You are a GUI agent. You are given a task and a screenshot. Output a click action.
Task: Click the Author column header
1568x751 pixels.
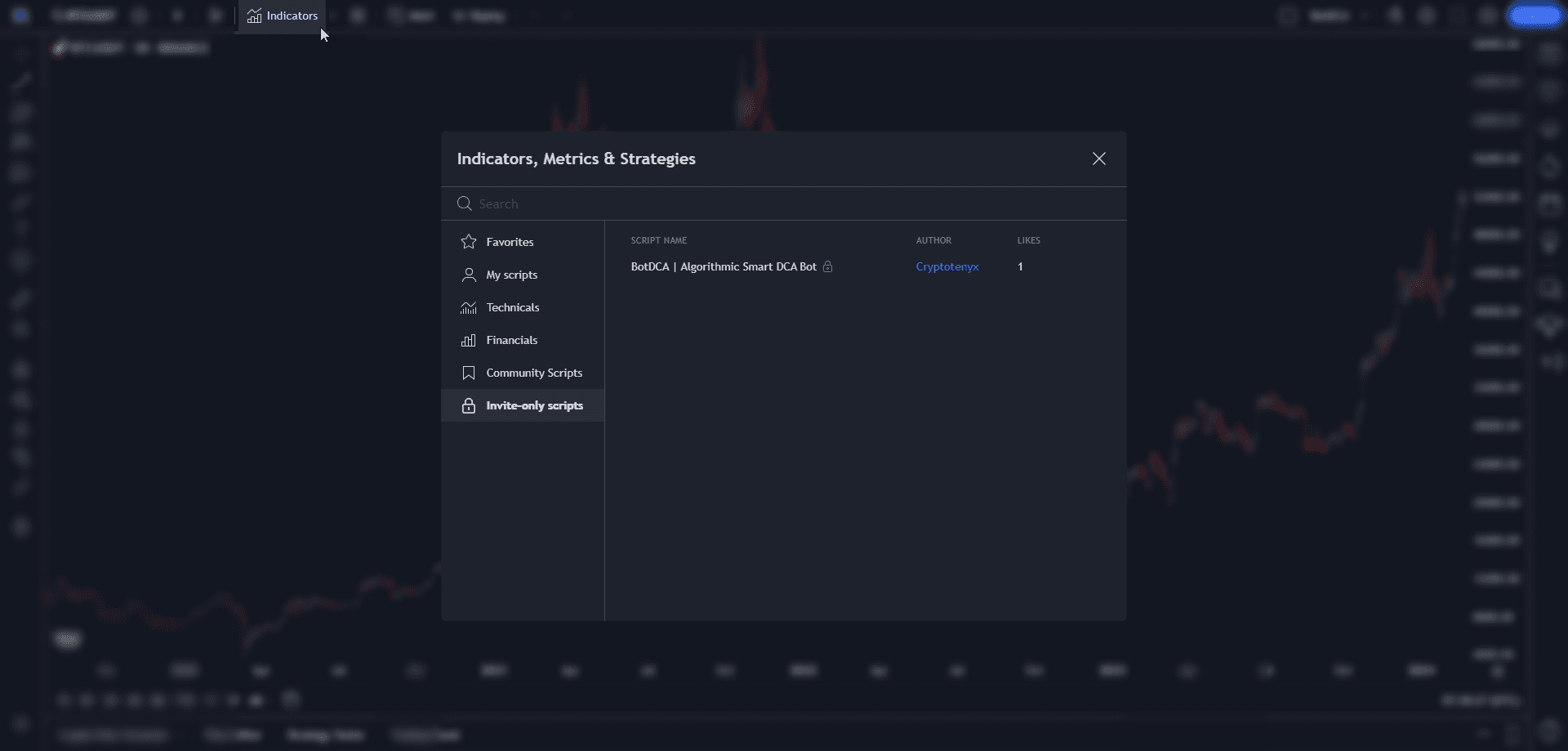[933, 240]
